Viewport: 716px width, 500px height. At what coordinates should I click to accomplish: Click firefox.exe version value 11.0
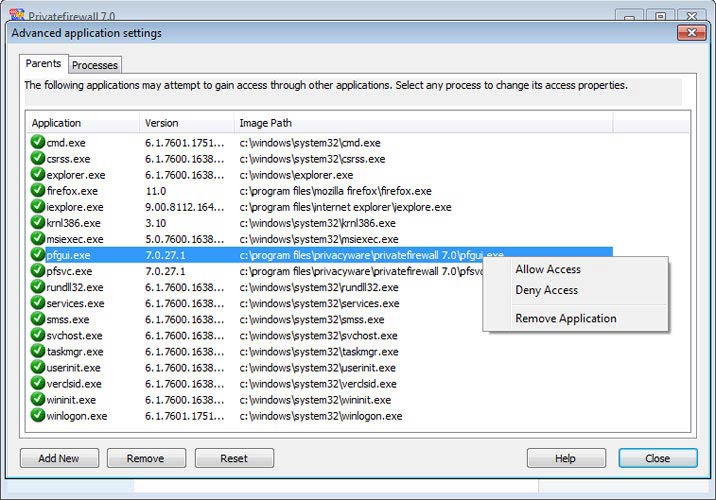coord(156,191)
